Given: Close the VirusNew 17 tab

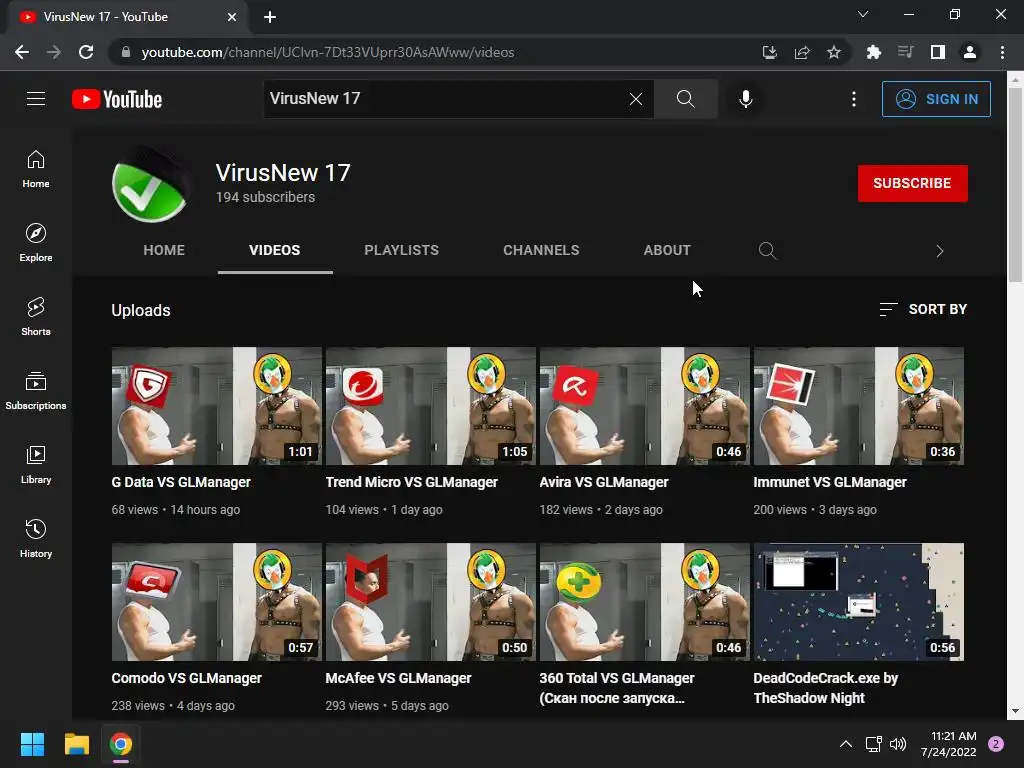Looking at the screenshot, I should point(232,17).
